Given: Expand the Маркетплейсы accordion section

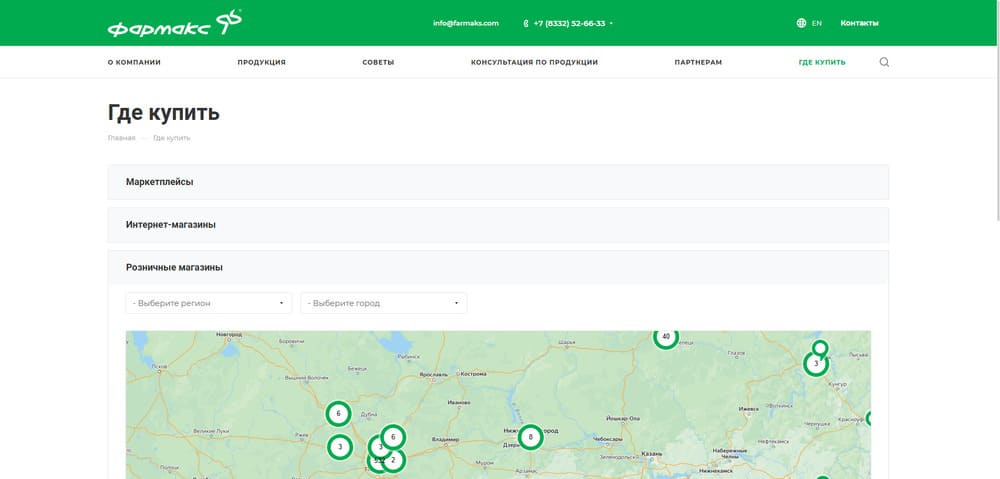Looking at the screenshot, I should pos(498,182).
